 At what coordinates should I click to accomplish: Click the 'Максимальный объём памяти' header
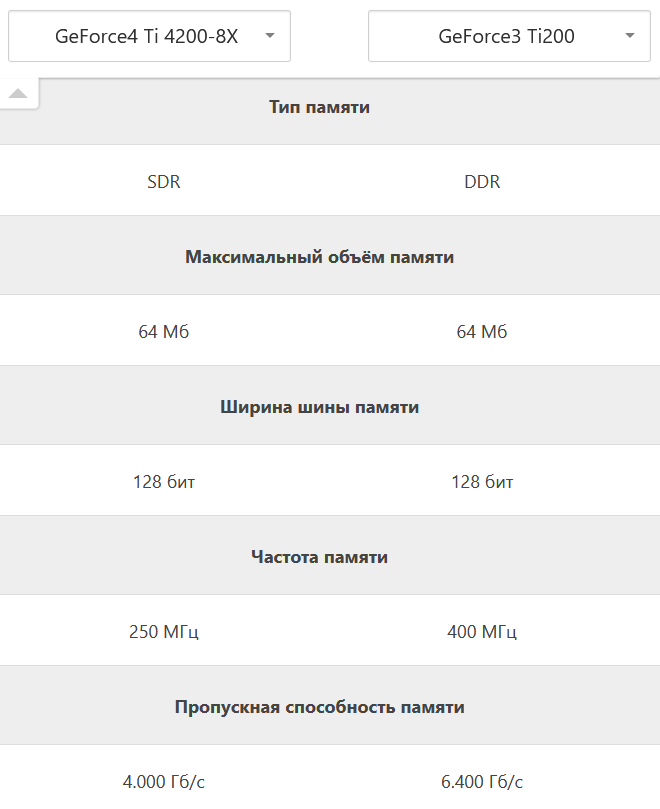319,257
